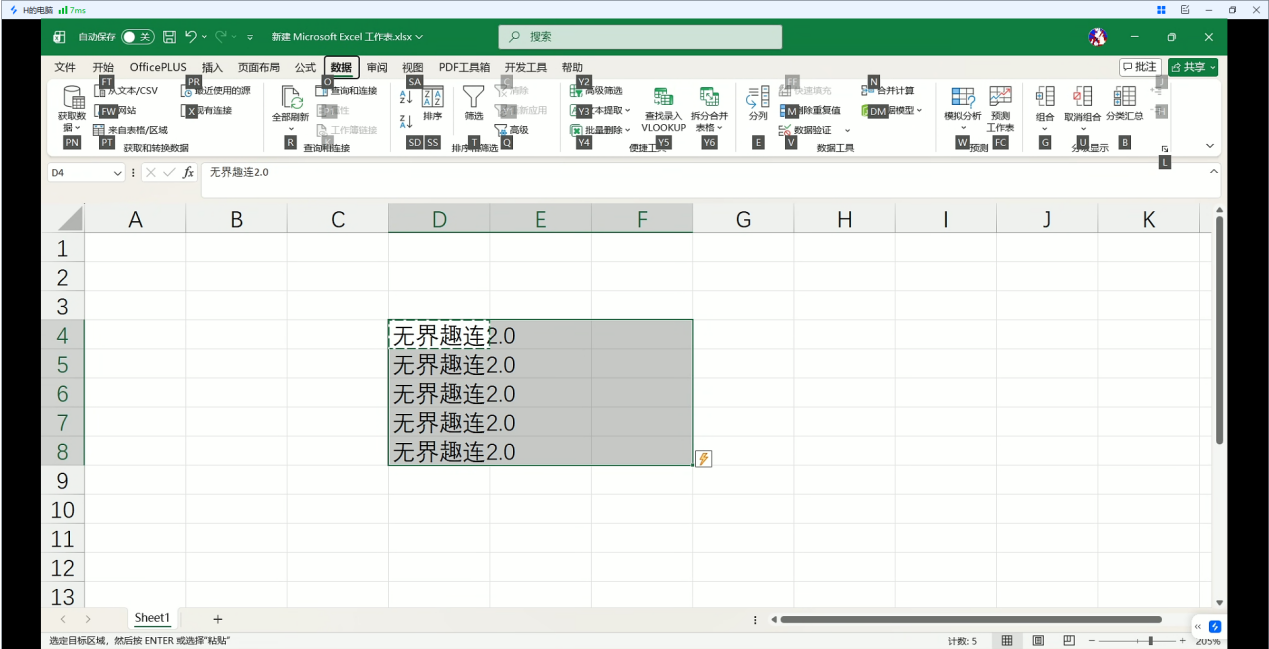The height and width of the screenshot is (649, 1269).
Task: Open the 模拟分析 (What-If Analysis) dropdown
Action: click(963, 127)
